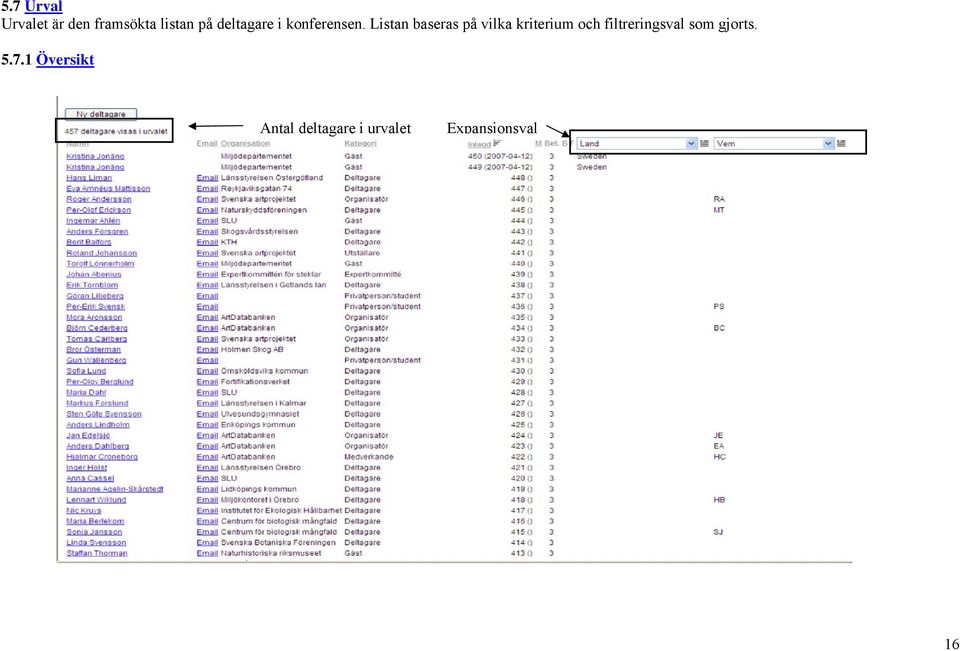Open participant Anders Lindholm
Viewport: 960px width, 651px height.
coord(98,424)
